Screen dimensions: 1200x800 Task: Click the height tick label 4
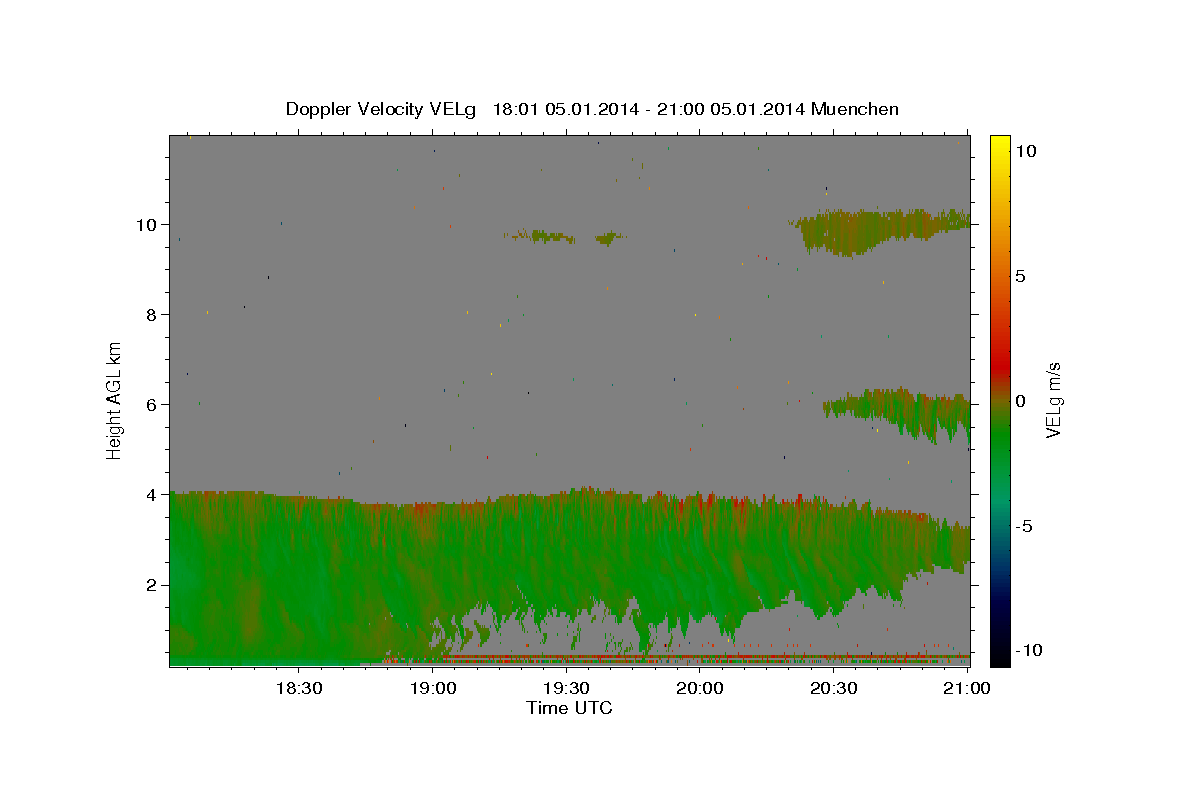153,495
